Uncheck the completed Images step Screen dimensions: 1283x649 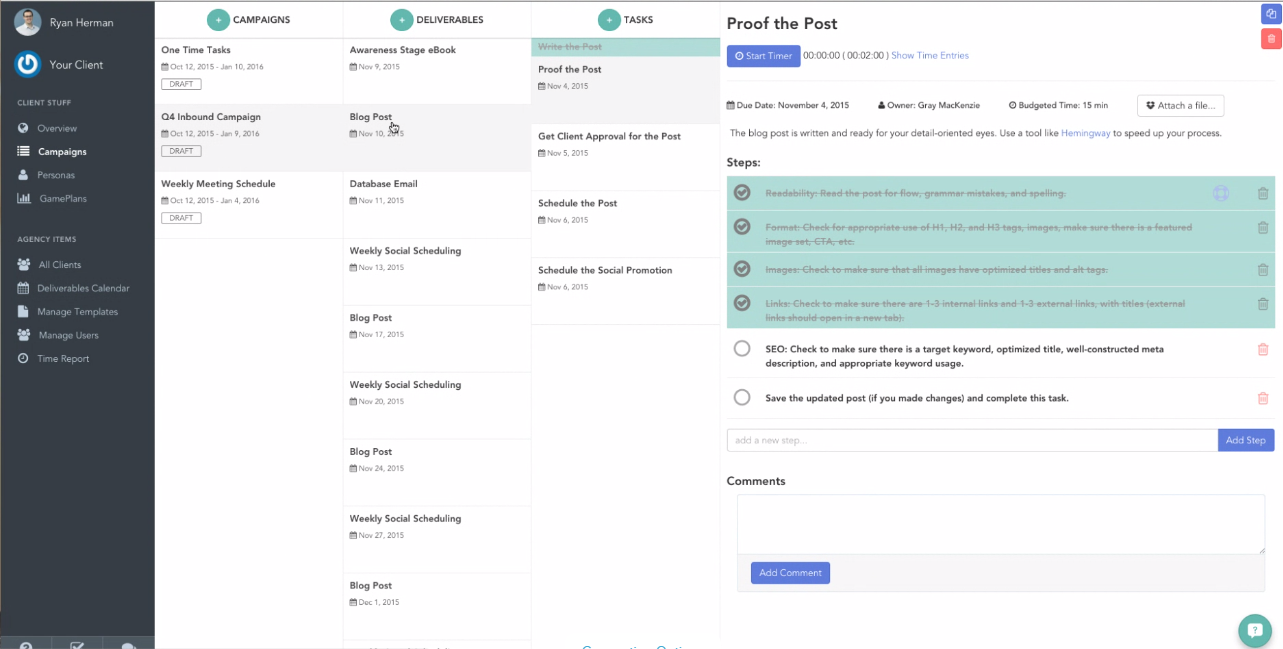(x=741, y=269)
